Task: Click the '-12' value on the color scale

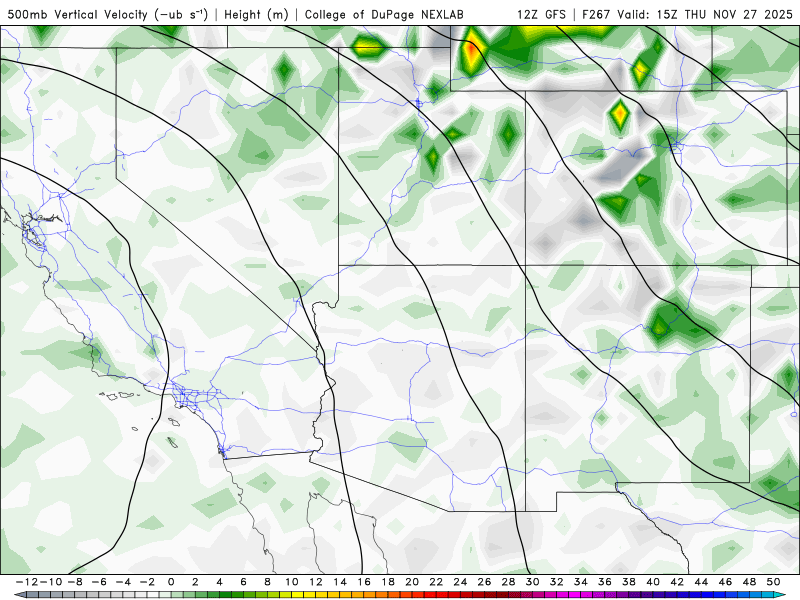Action: 27,582
